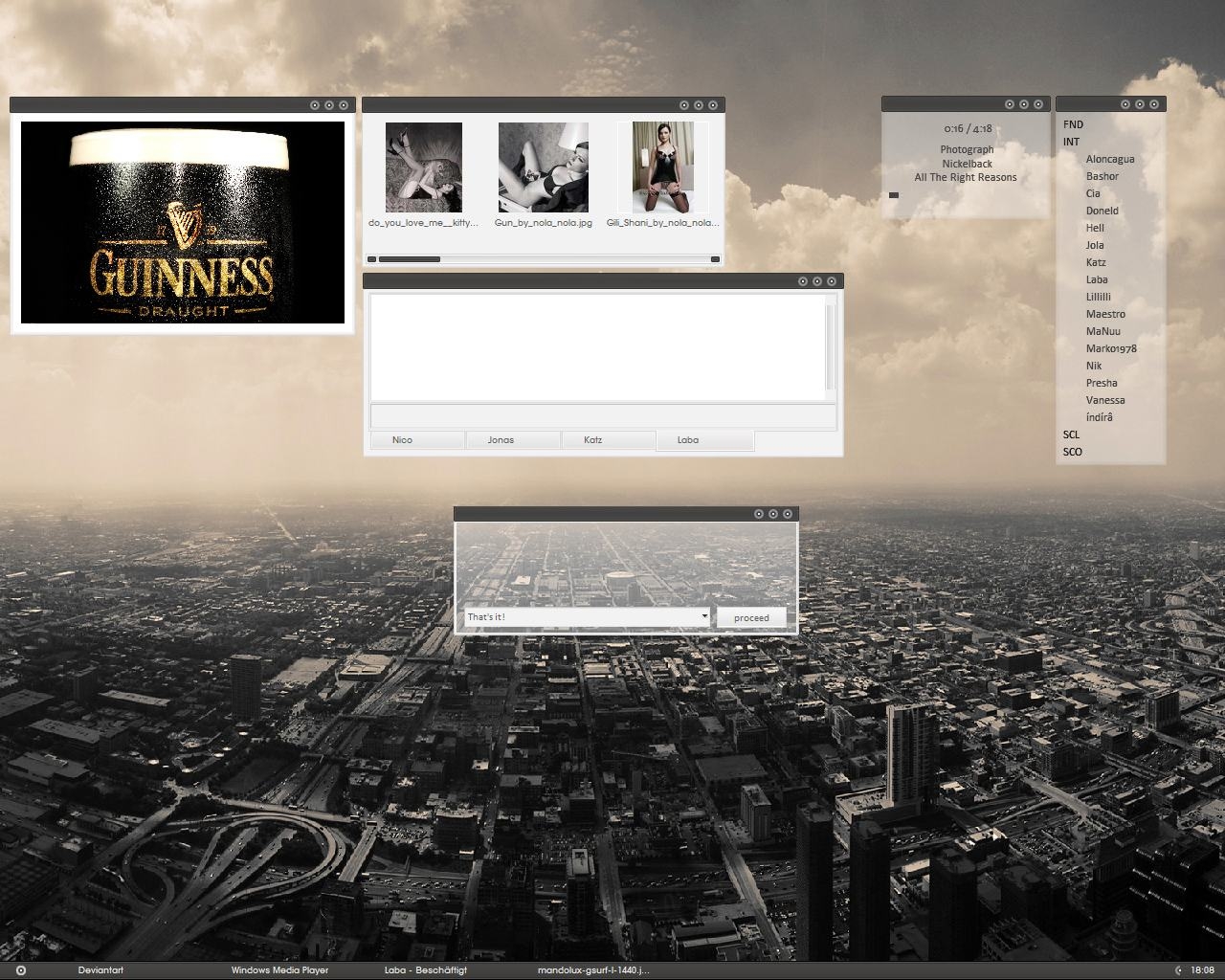The width and height of the screenshot is (1225, 980).
Task: Click first circle button of proceed dialog titlebar
Action: pos(759,514)
